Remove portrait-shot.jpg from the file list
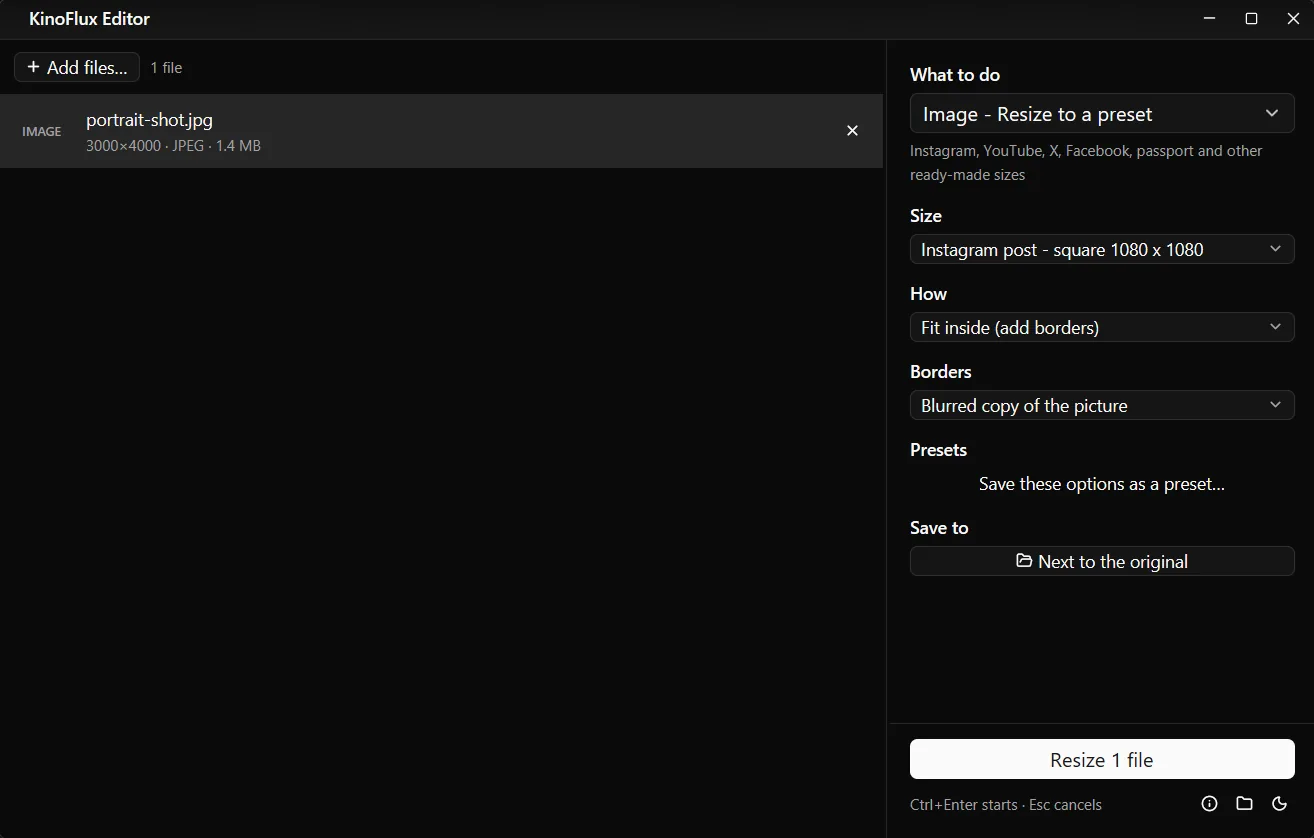The image size is (1314, 838). pyautogui.click(x=852, y=131)
